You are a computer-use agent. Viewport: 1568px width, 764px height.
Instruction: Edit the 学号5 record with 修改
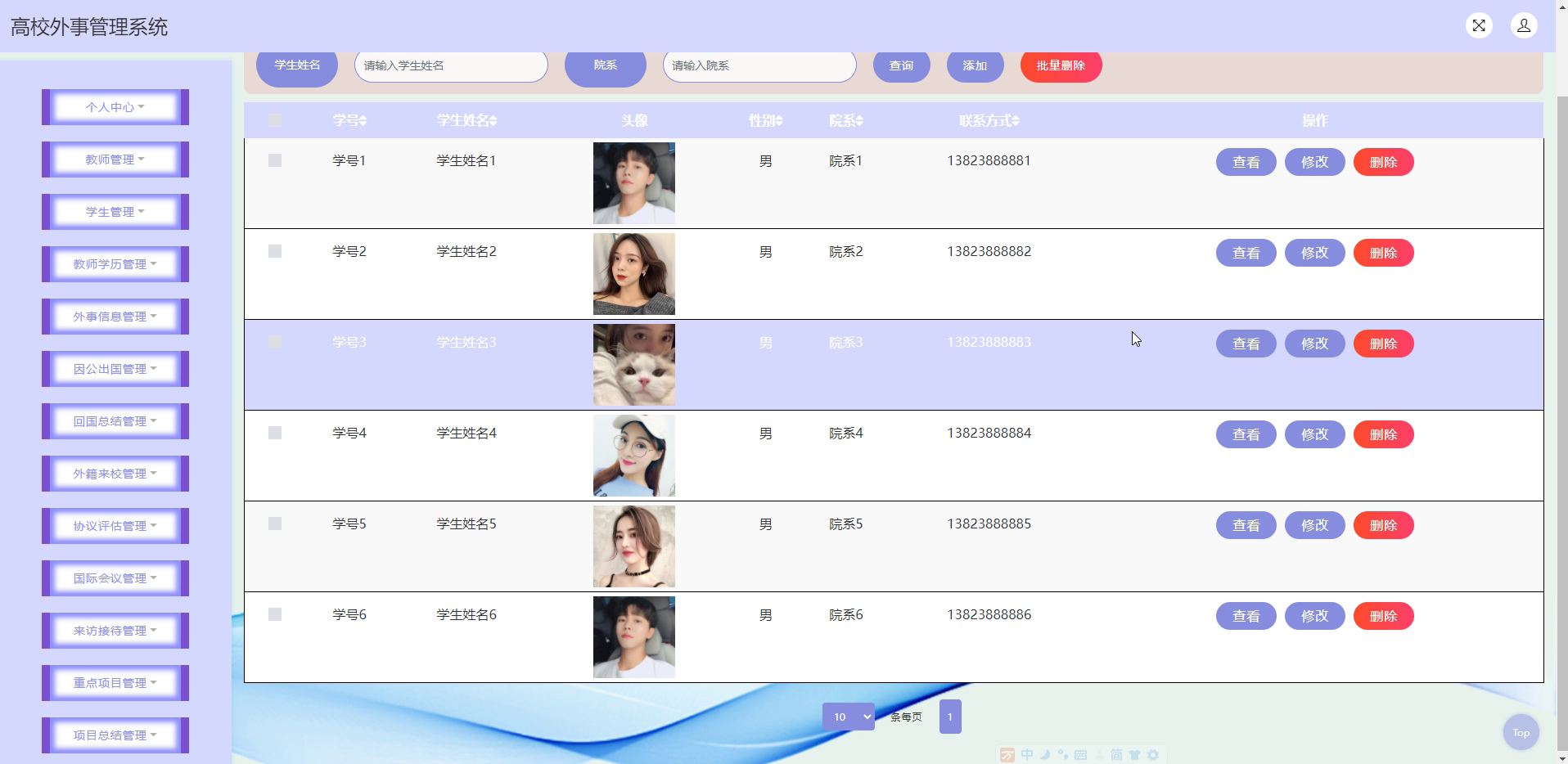coord(1314,525)
